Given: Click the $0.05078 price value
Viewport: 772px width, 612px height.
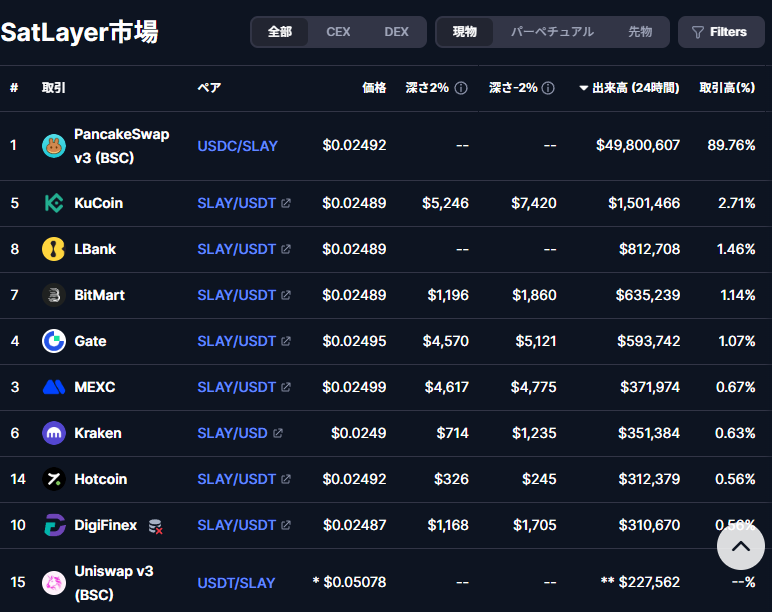Looking at the screenshot, I should point(354,582).
